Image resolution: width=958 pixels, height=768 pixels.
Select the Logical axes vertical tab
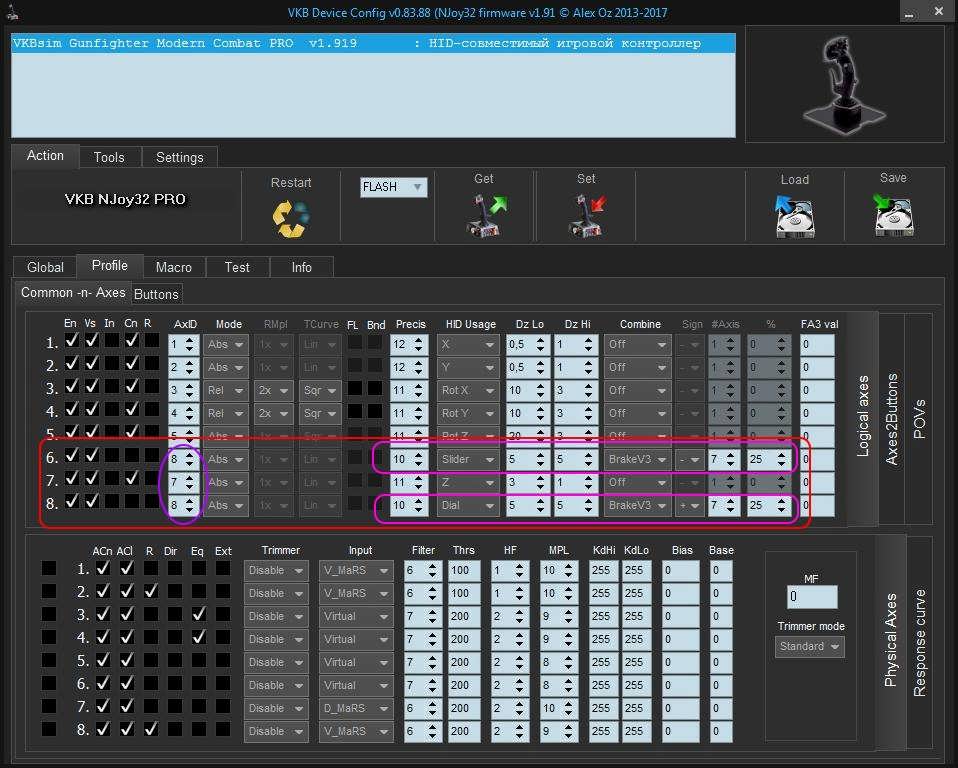863,417
